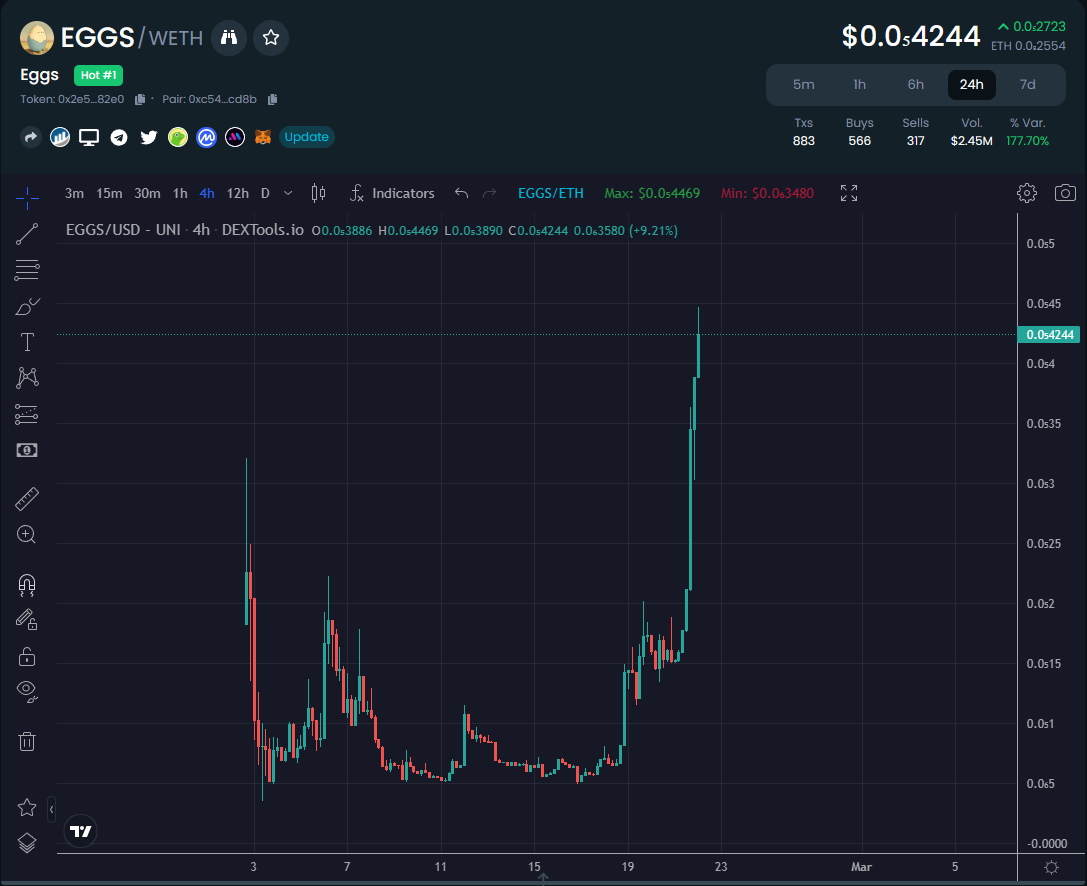This screenshot has width=1087, height=886.
Task: Click the dark circular token link icon
Action: pos(235,137)
